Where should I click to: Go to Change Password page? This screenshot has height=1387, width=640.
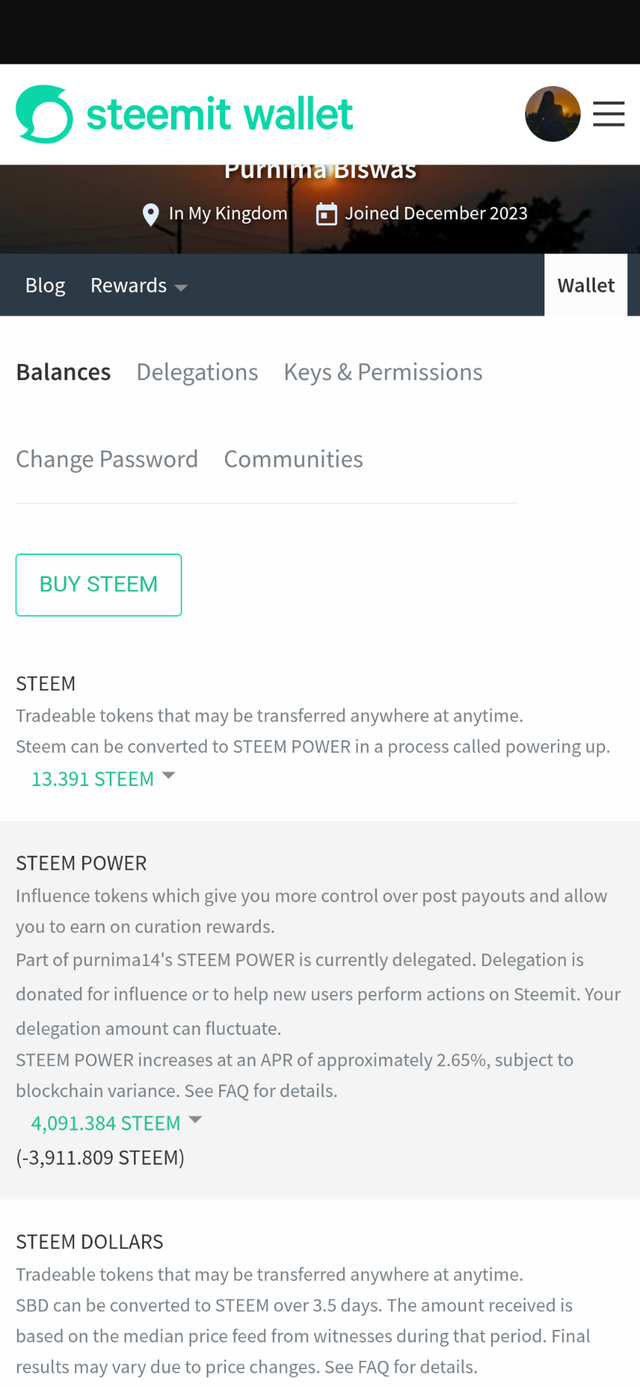tap(107, 459)
